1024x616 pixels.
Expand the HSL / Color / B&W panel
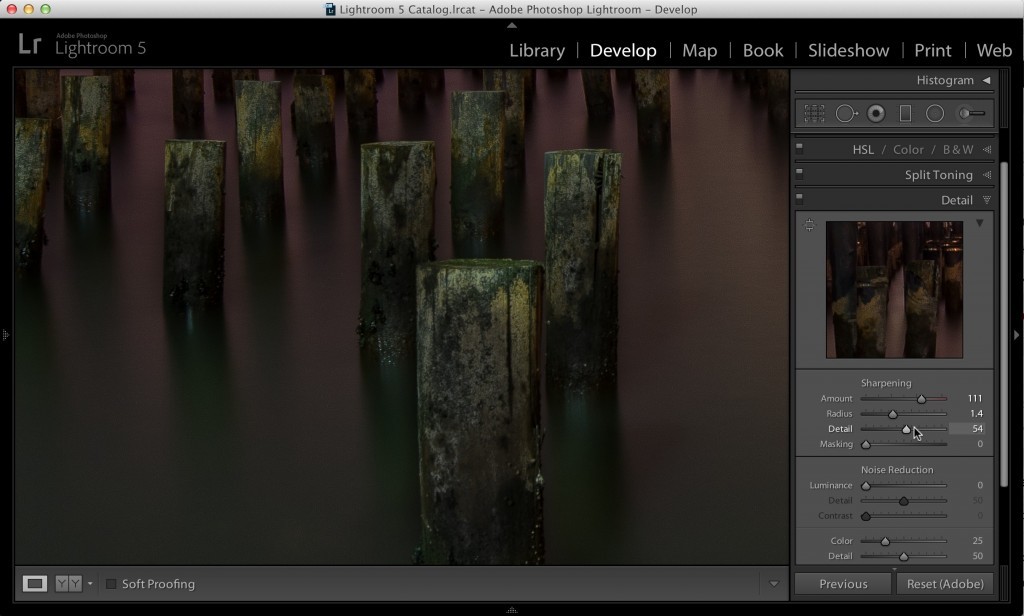(x=987, y=150)
